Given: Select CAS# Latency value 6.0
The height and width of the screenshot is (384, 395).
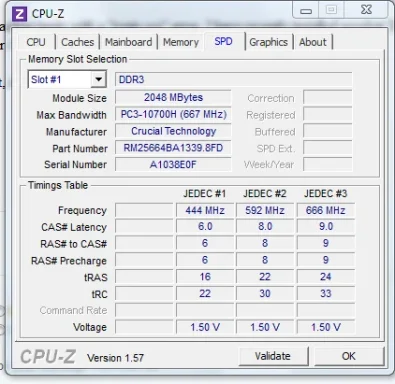Looking at the screenshot, I should 205,227.
